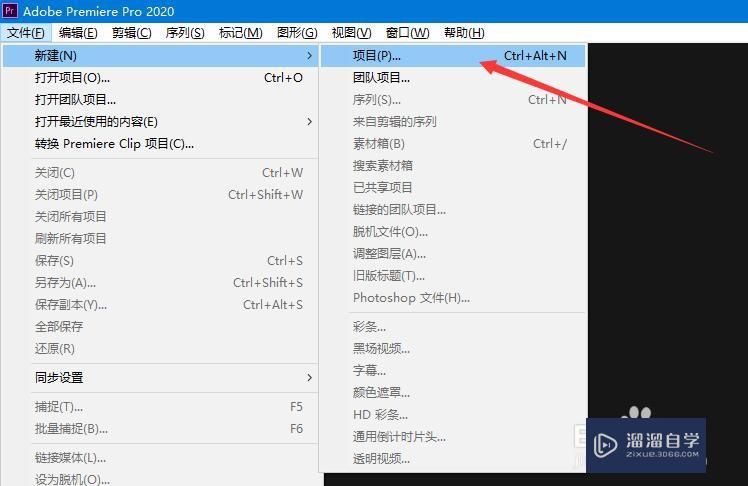The height and width of the screenshot is (486, 748).
Task: Click 批量捕捉(B)... menu entry
Action: [x=160, y=428]
